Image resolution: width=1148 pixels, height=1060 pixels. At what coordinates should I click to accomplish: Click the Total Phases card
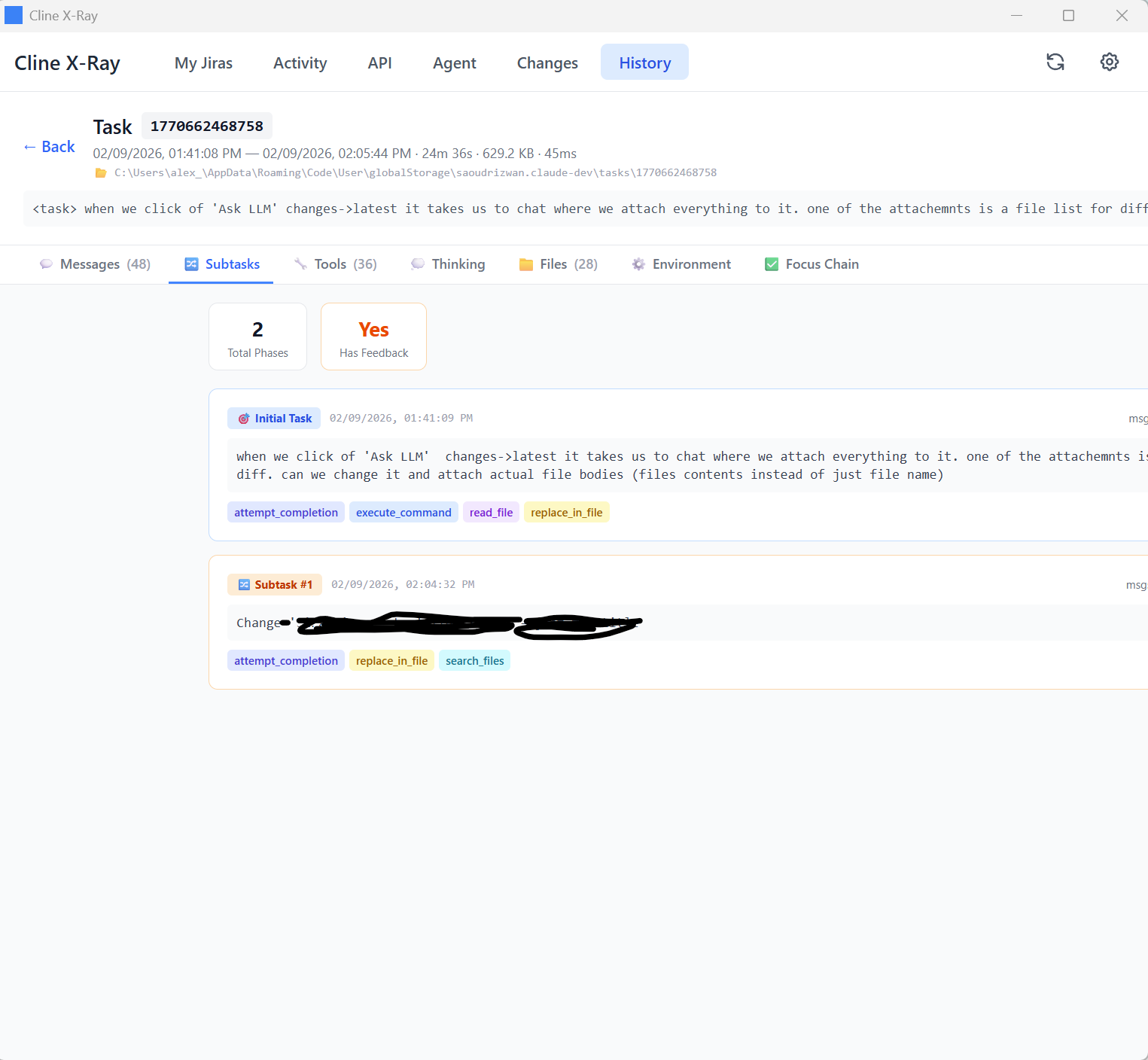257,337
